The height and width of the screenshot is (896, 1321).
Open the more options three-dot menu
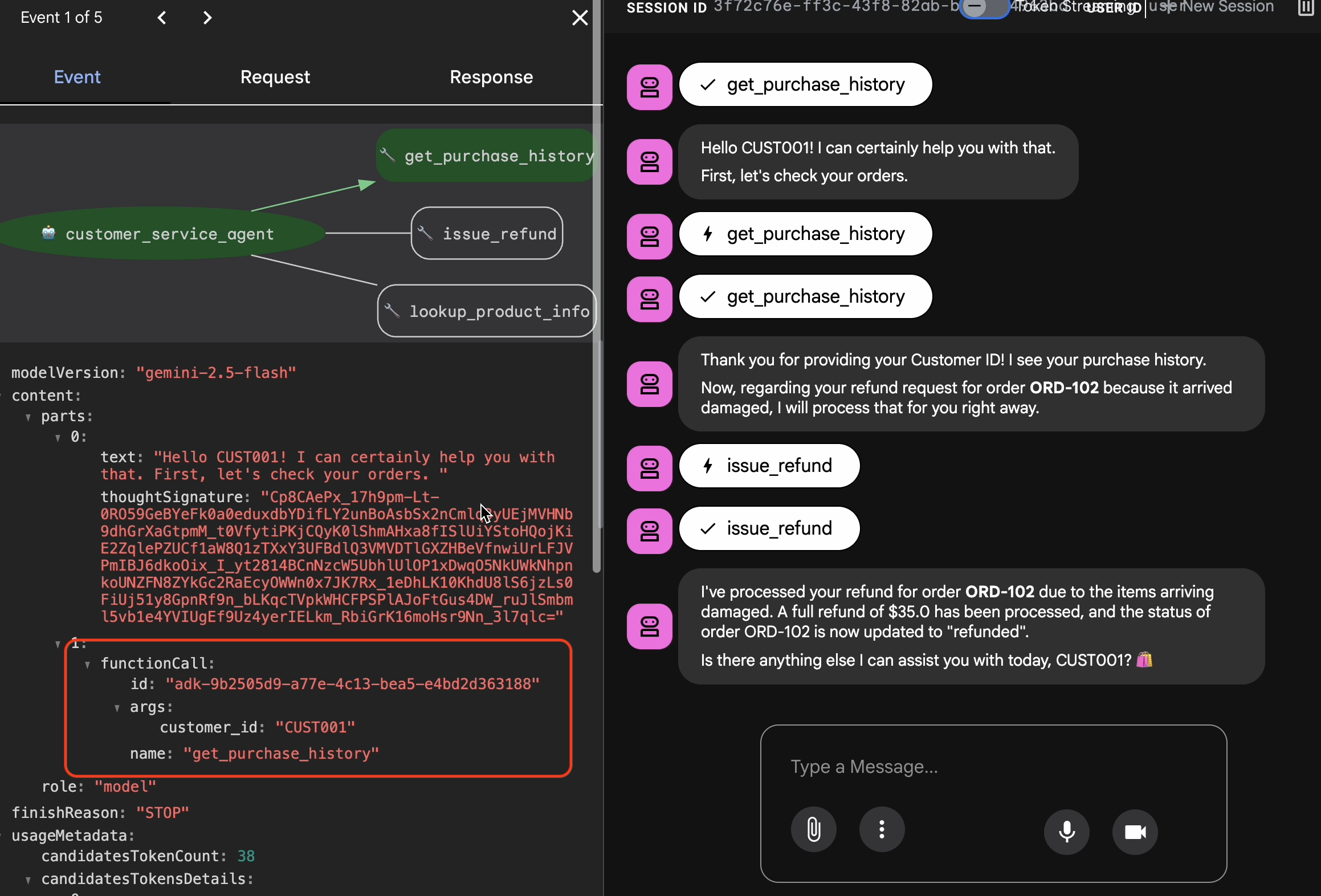click(882, 830)
